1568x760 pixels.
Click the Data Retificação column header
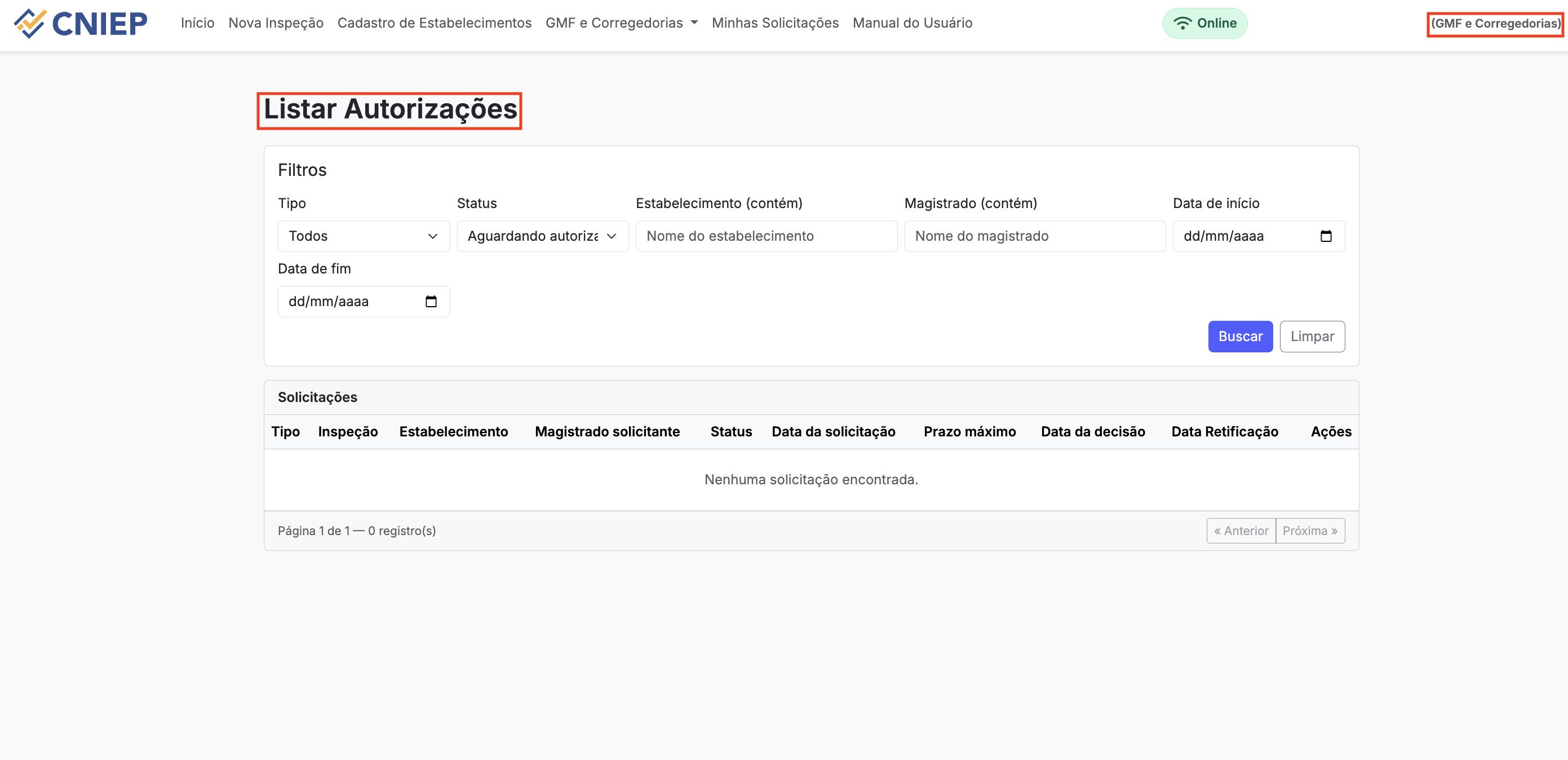[1225, 432]
